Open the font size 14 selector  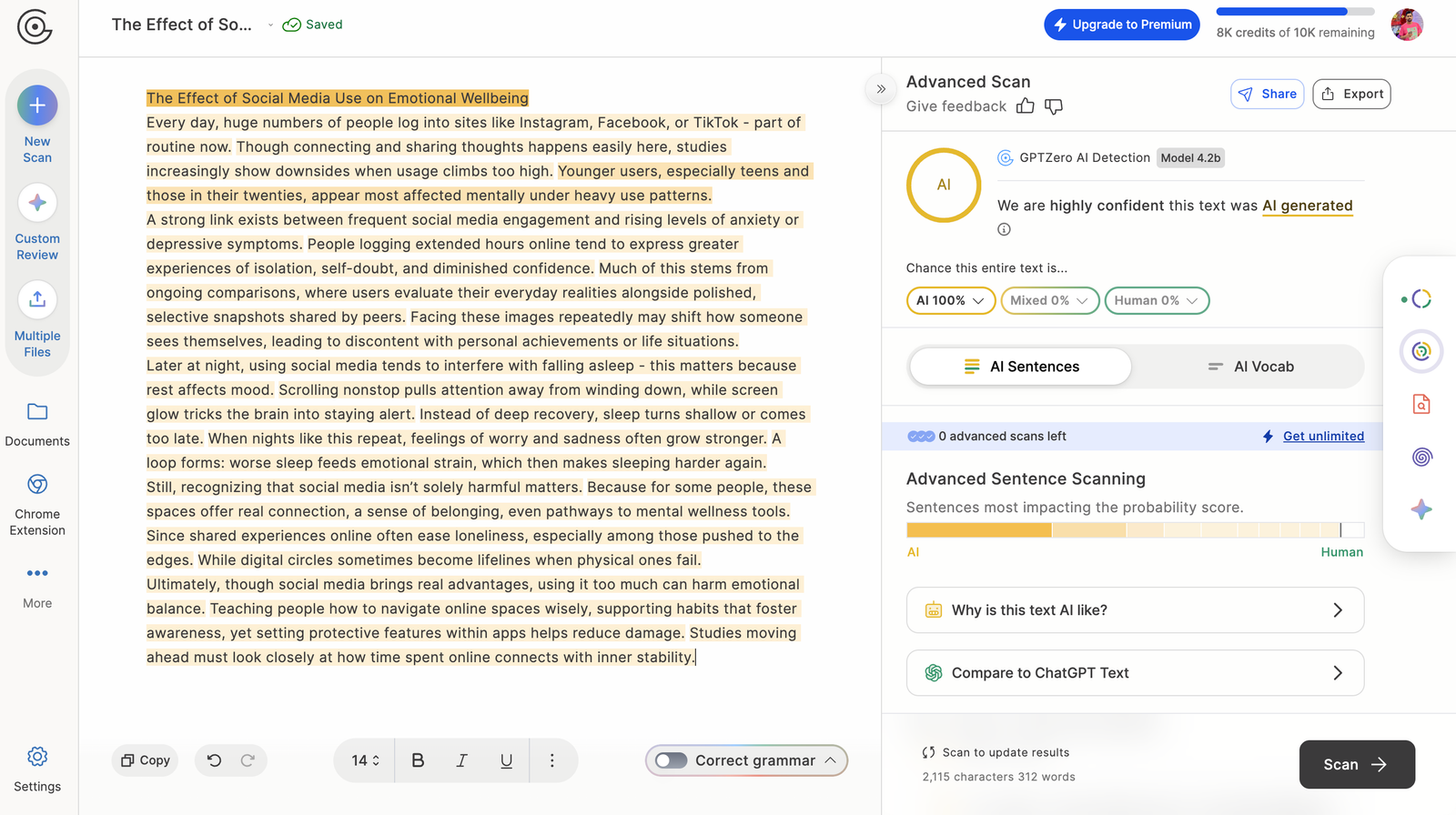point(365,760)
